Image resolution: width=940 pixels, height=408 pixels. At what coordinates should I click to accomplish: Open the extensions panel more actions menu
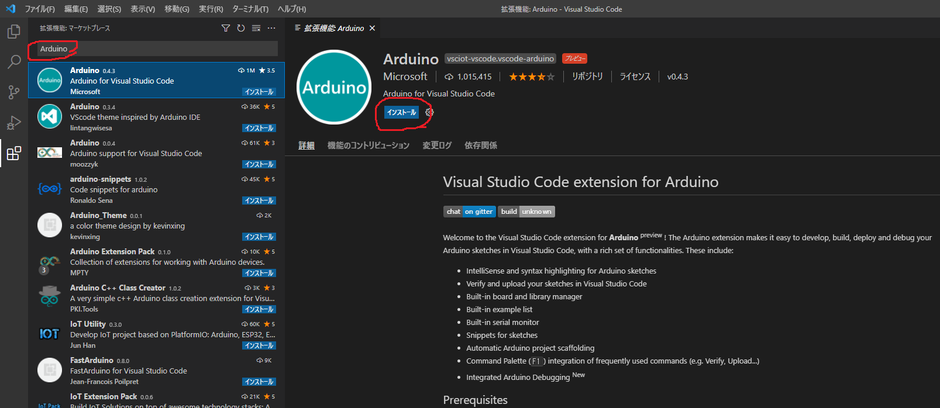271,28
